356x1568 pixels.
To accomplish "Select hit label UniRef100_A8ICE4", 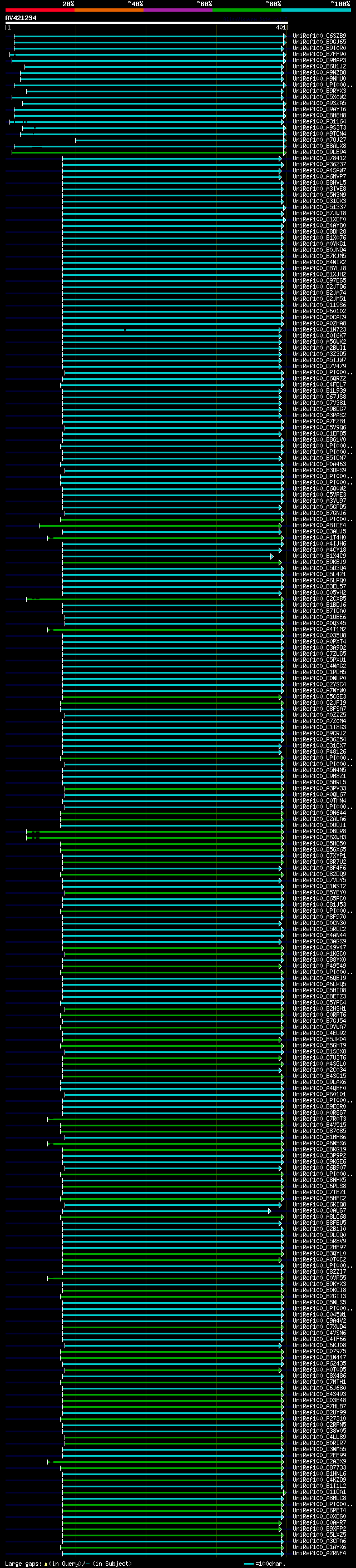I will point(319,525).
